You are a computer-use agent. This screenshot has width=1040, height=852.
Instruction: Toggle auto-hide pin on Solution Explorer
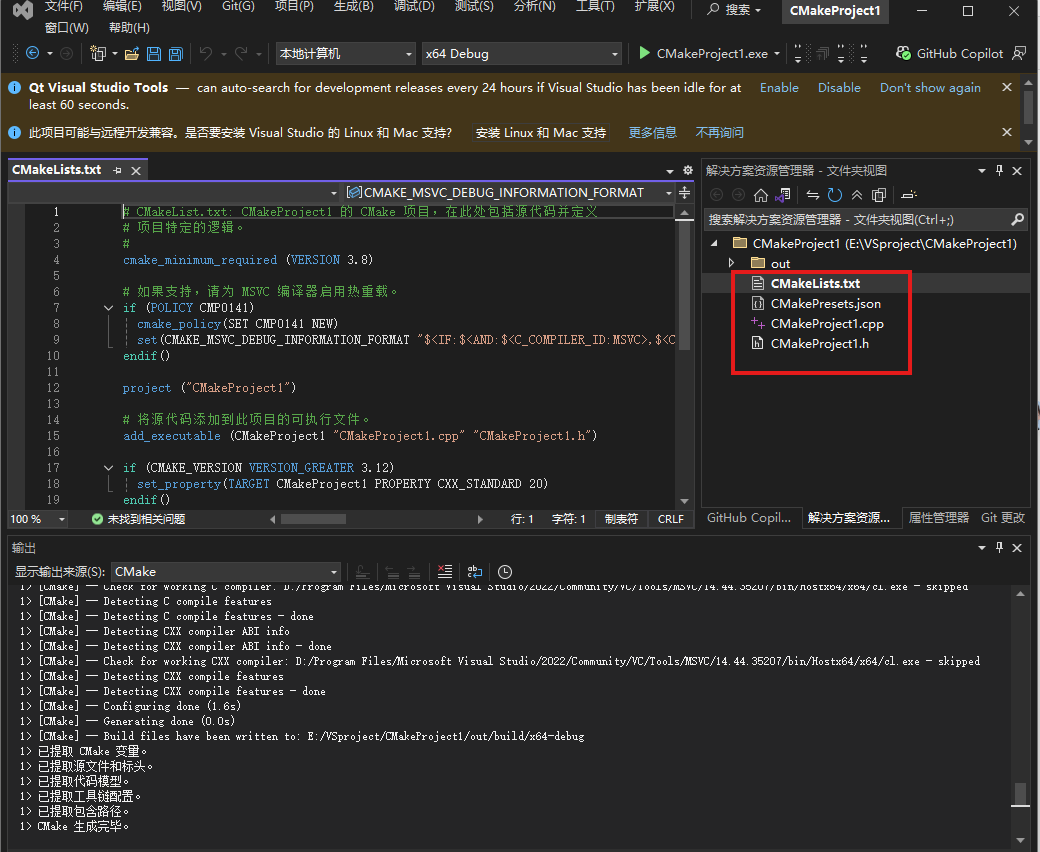tap(998, 170)
